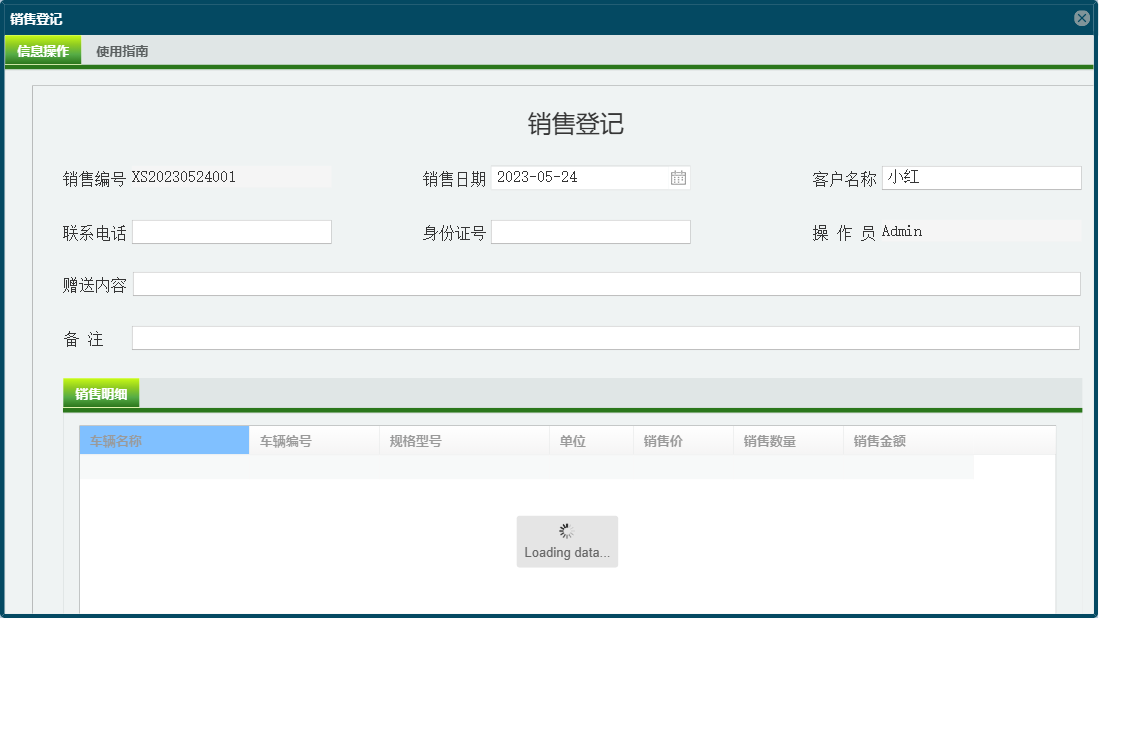The image size is (1134, 737).
Task: Sort by the 车辆编号 column
Action: tap(310, 440)
